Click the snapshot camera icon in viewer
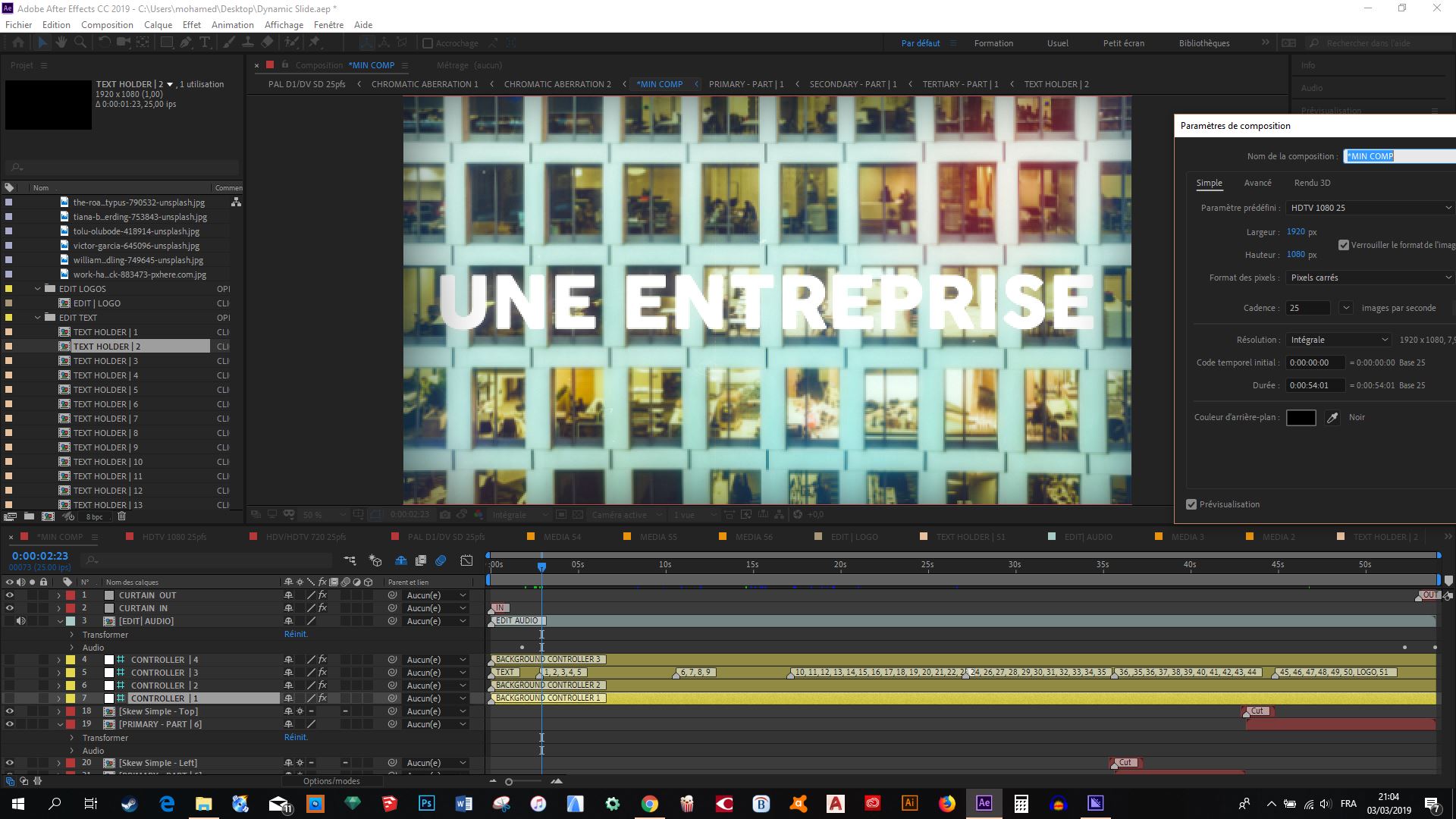Image resolution: width=1456 pixels, height=819 pixels. pyautogui.click(x=445, y=514)
